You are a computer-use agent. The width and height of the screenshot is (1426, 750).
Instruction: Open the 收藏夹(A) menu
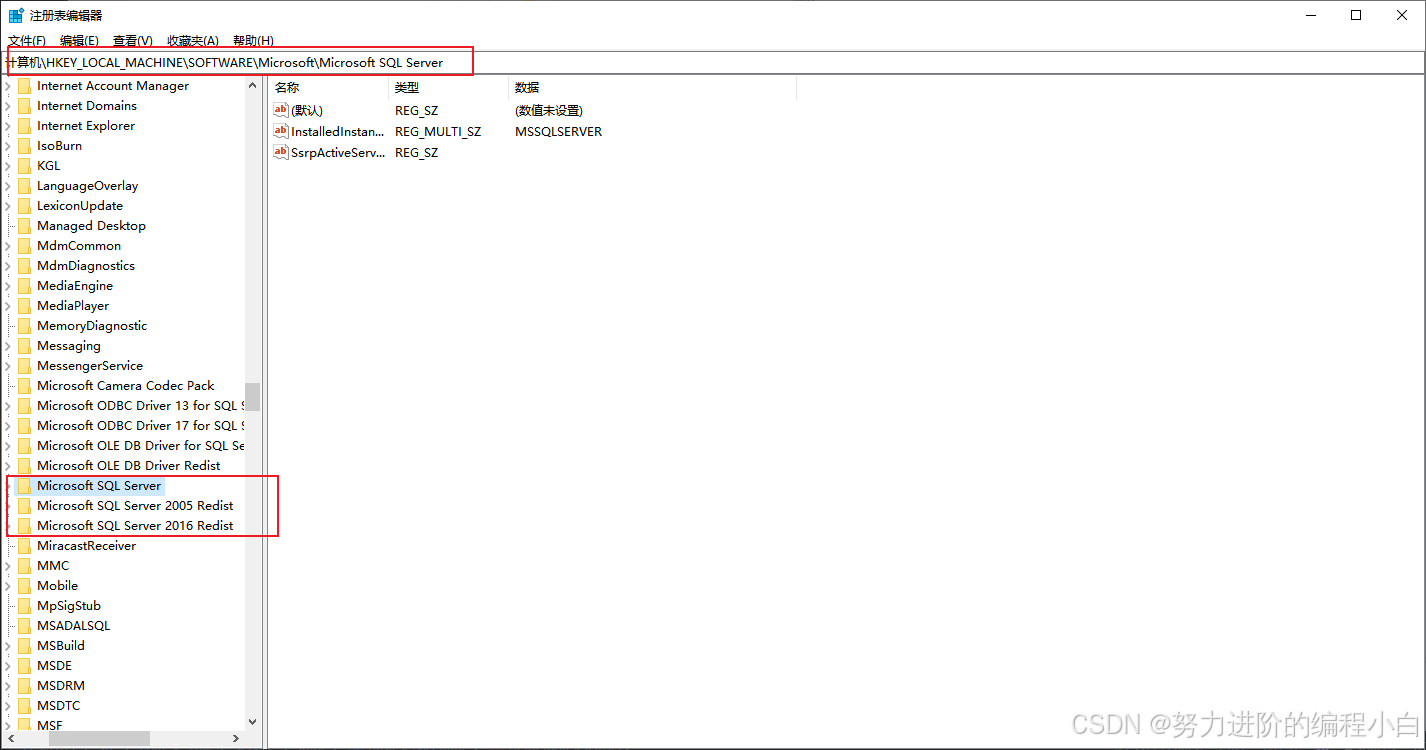coord(193,40)
